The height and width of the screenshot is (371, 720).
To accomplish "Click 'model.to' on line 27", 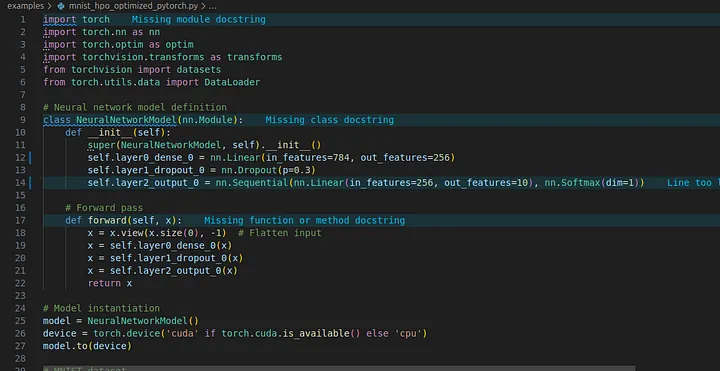I will (x=65, y=346).
